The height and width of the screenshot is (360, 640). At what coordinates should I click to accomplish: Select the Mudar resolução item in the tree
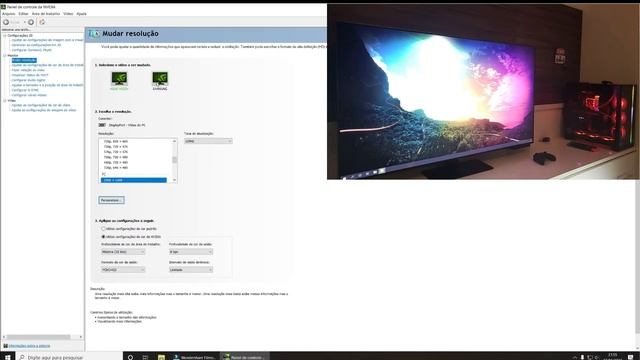click(24, 60)
